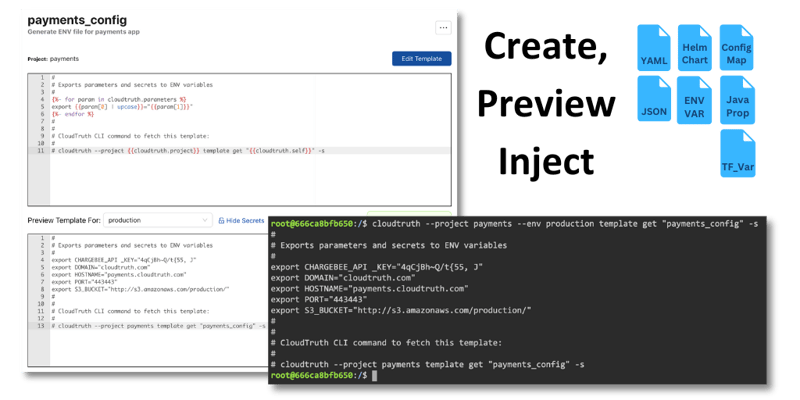This screenshot has height=400, width=800.
Task: Click the endfor line in template editor
Action: click(72, 114)
